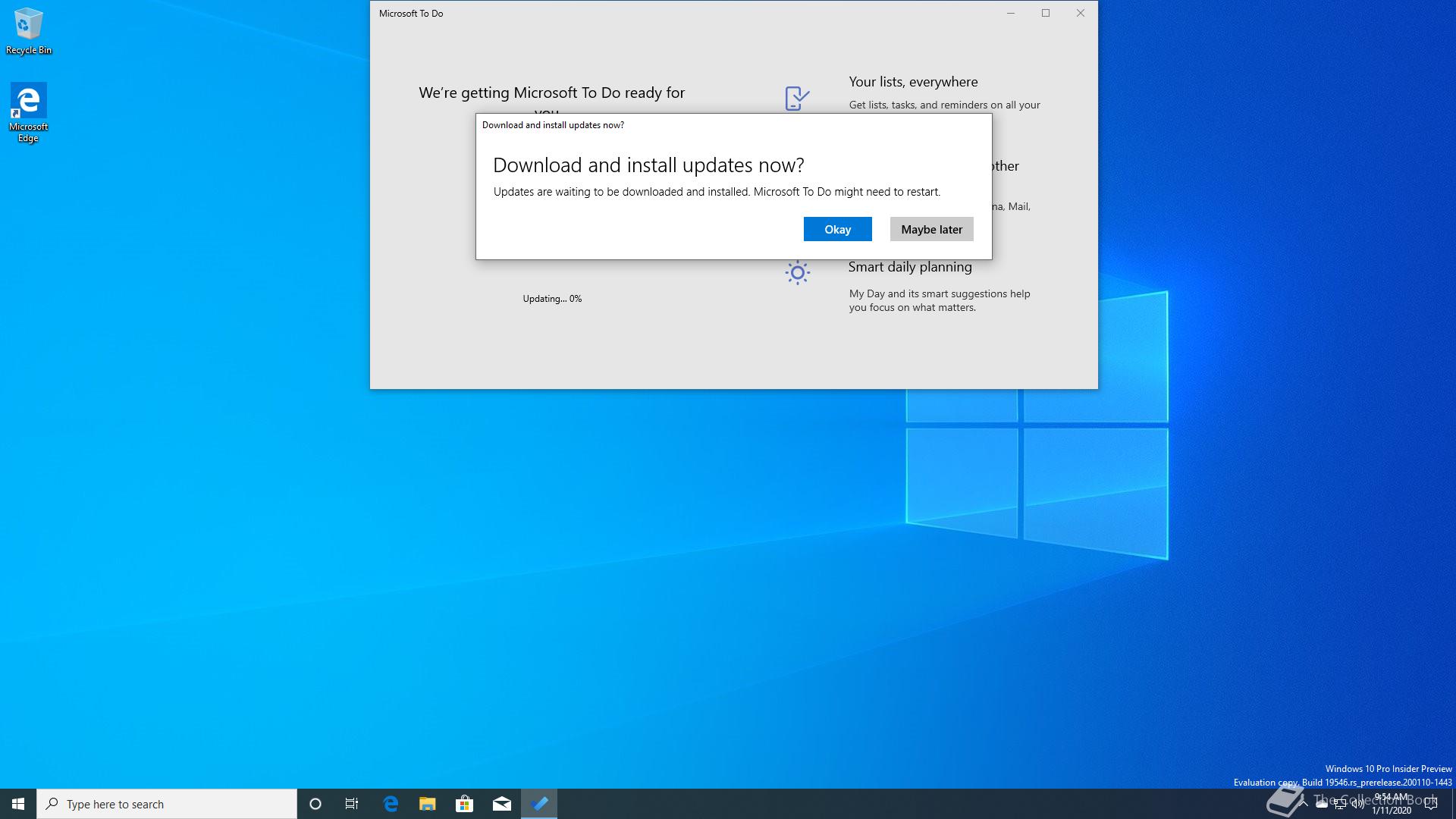
Task: Open the Action Center notification icon
Action: click(x=1431, y=804)
